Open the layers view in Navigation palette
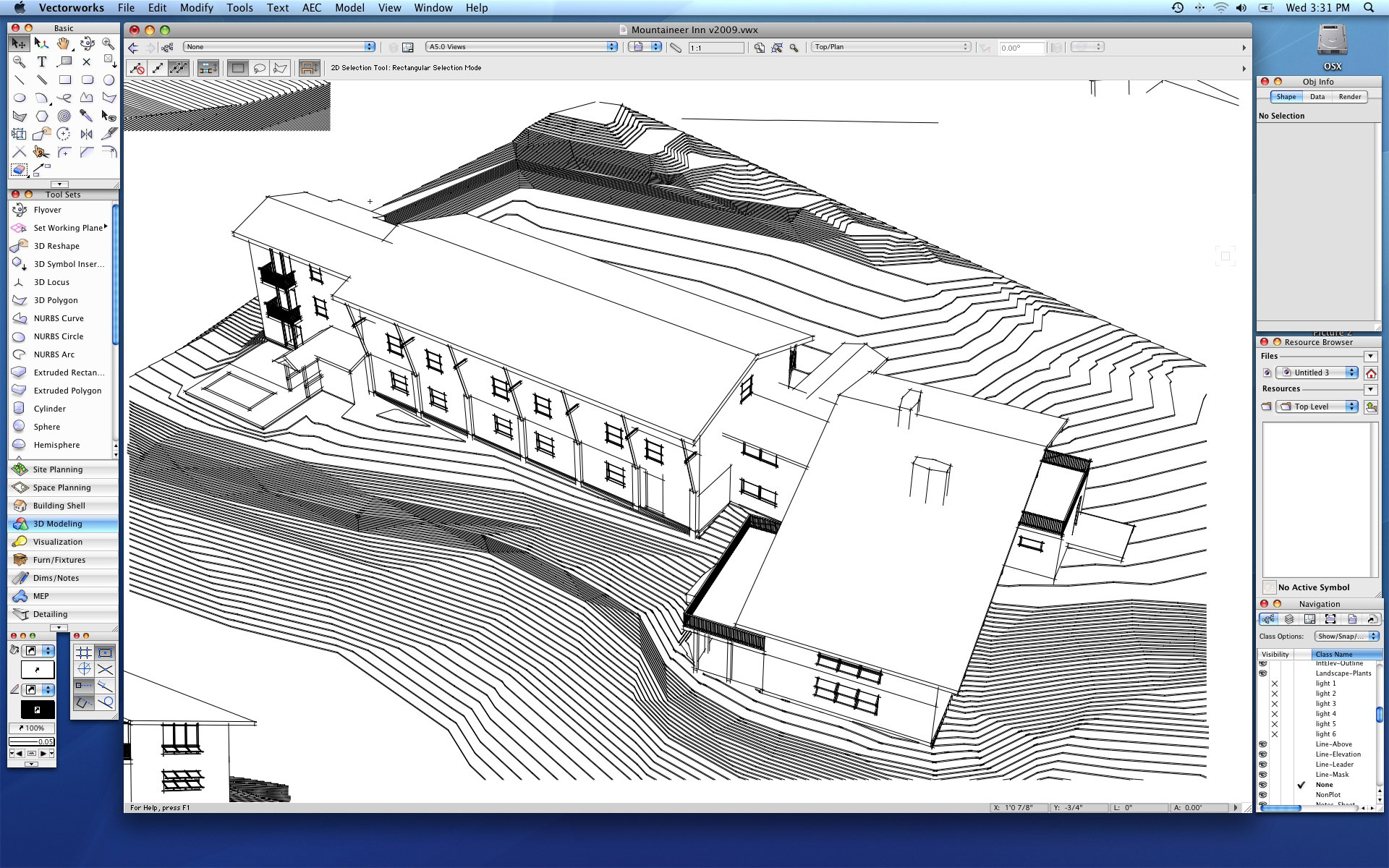 pos(1288,619)
